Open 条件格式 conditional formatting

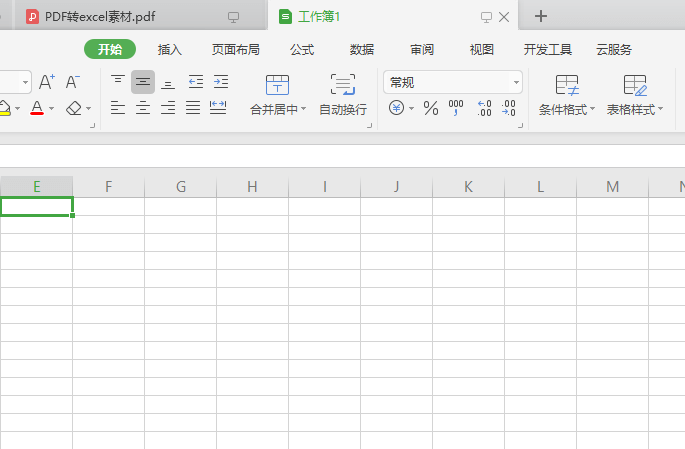click(x=567, y=95)
